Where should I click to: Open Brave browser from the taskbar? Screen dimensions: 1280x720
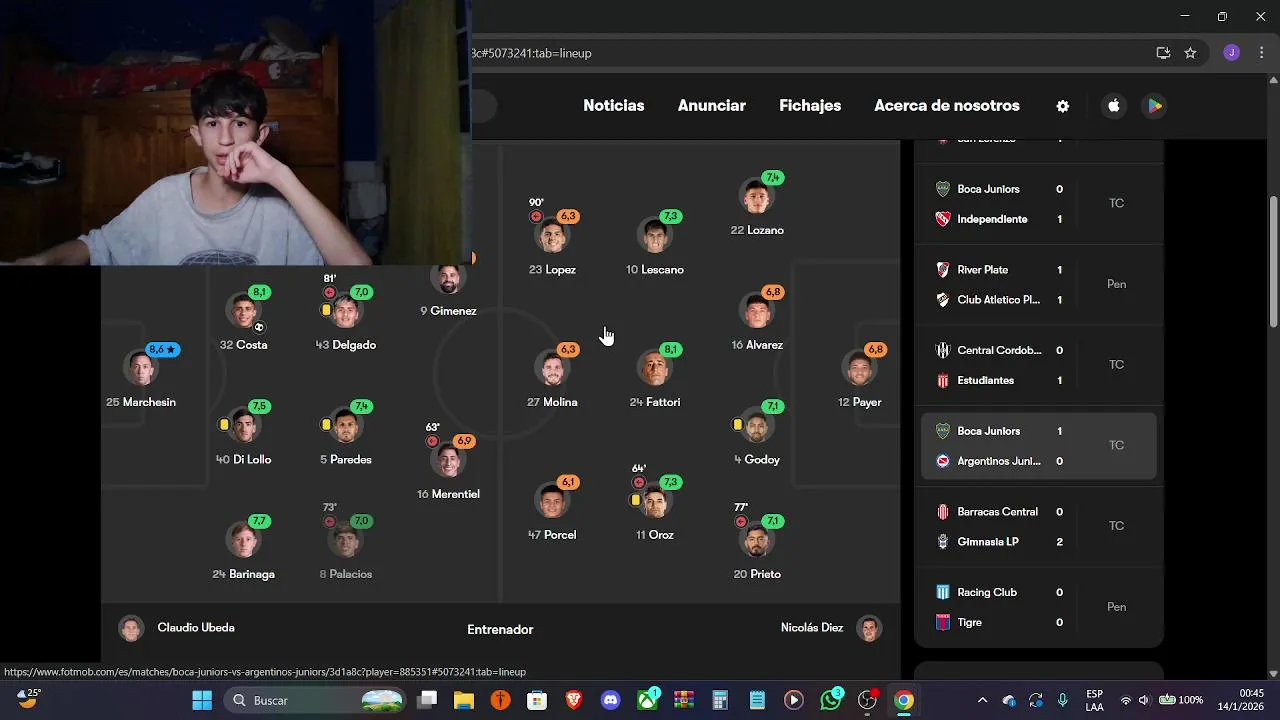point(574,700)
